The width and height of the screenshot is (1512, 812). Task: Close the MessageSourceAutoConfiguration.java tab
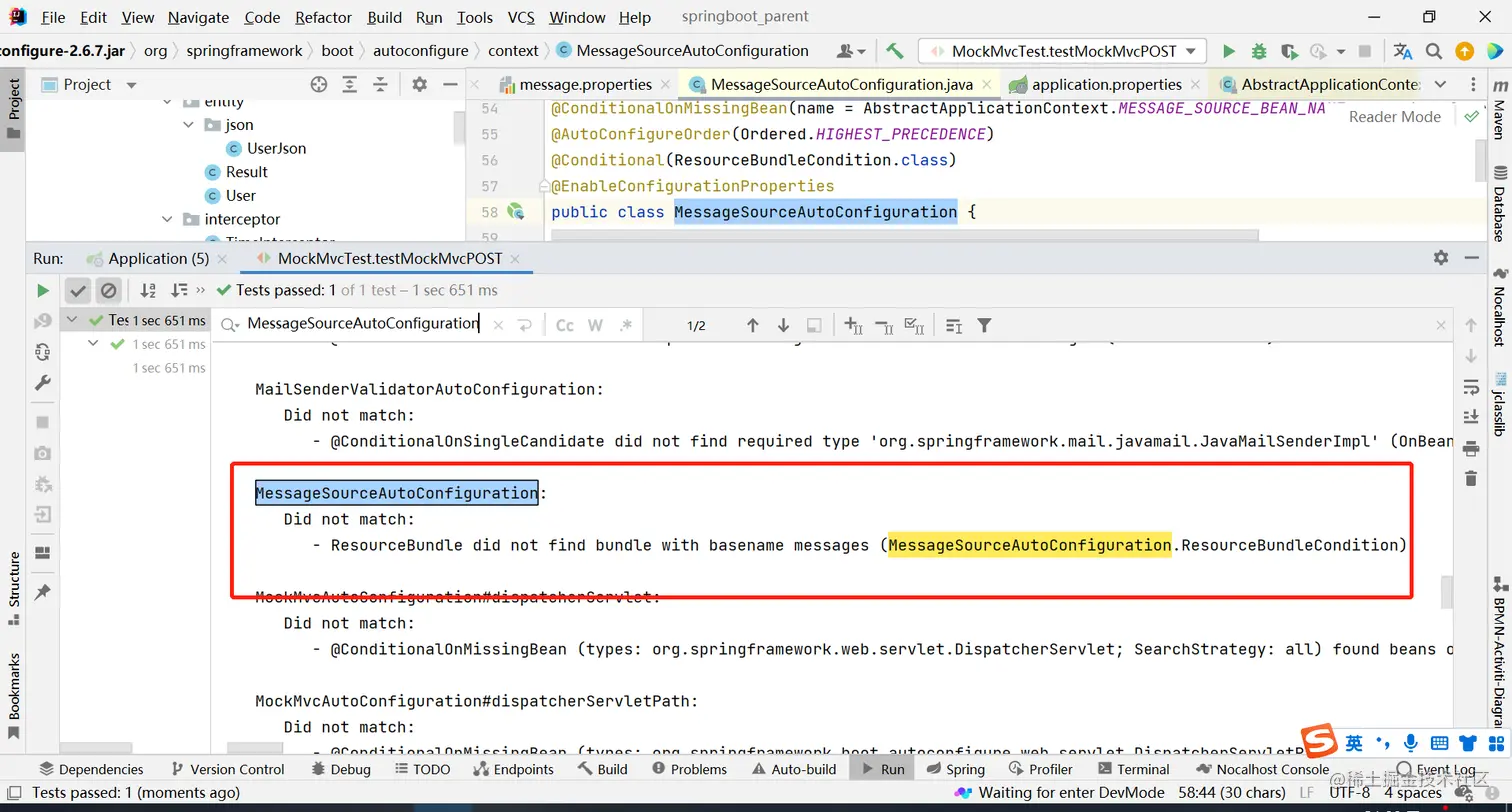tap(986, 85)
